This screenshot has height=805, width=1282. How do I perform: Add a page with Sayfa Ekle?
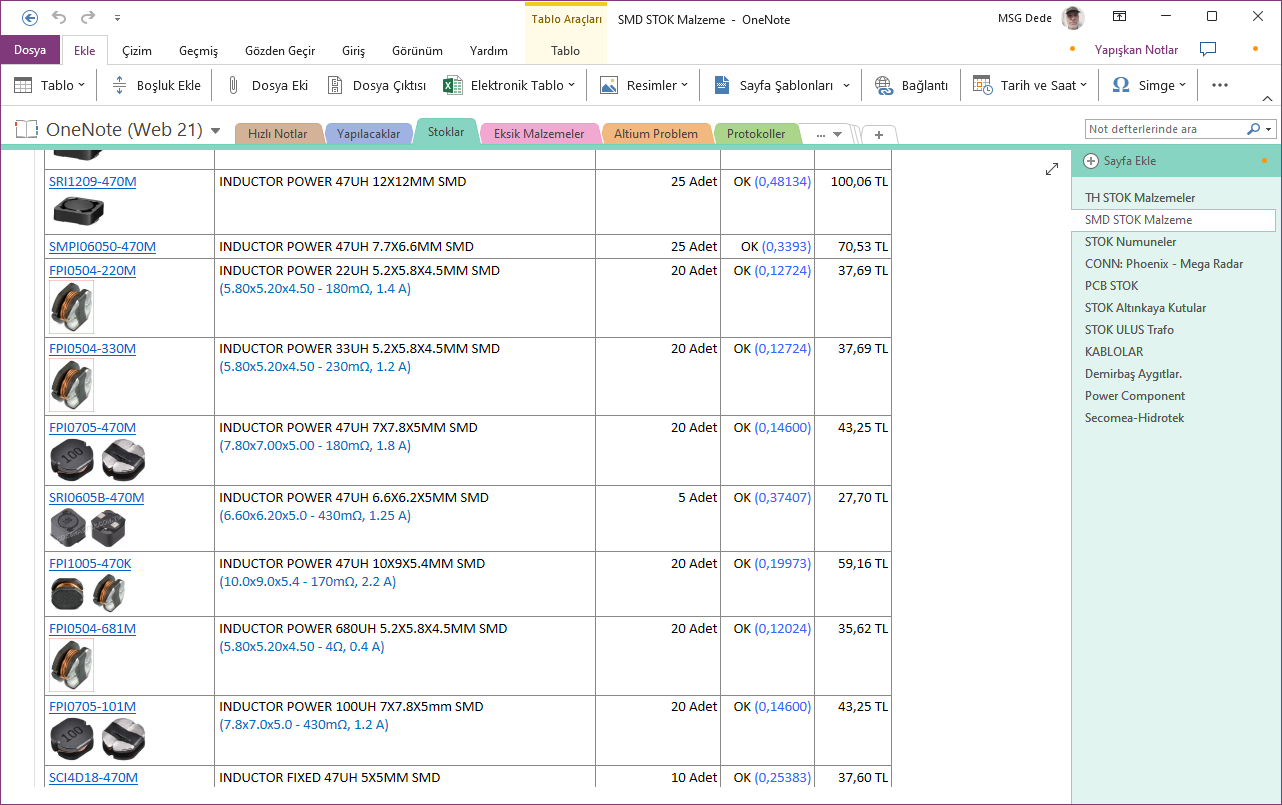point(1120,161)
